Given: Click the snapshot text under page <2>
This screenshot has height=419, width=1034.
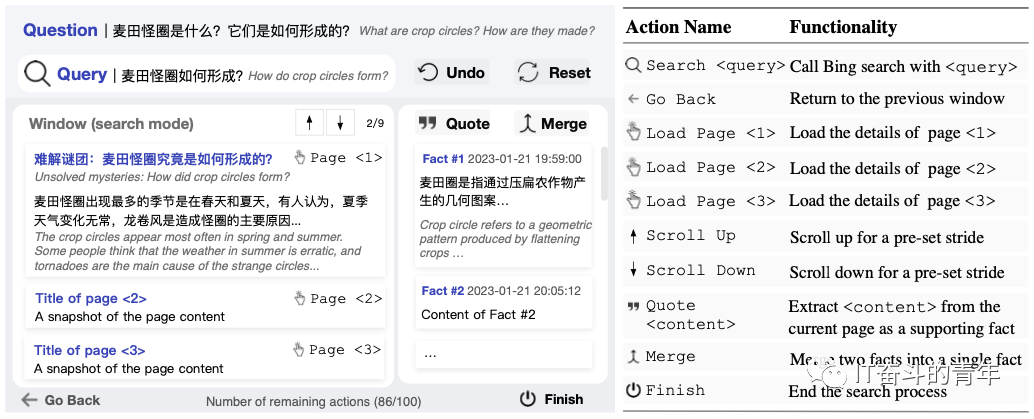Looking at the screenshot, I should [x=130, y=317].
